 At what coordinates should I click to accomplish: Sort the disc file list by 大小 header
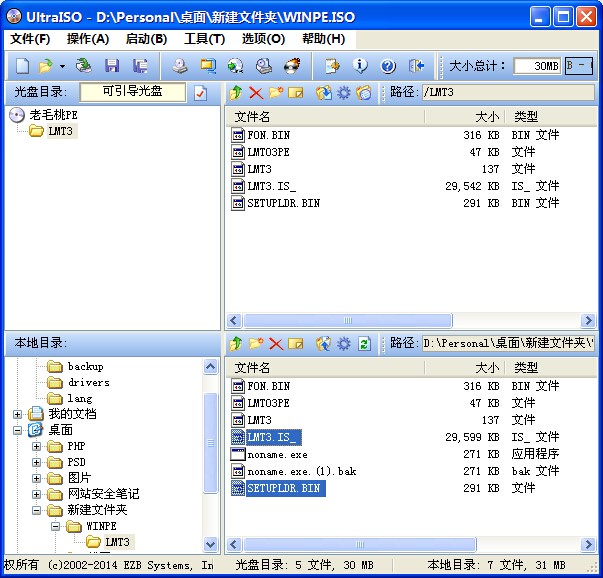tap(465, 117)
